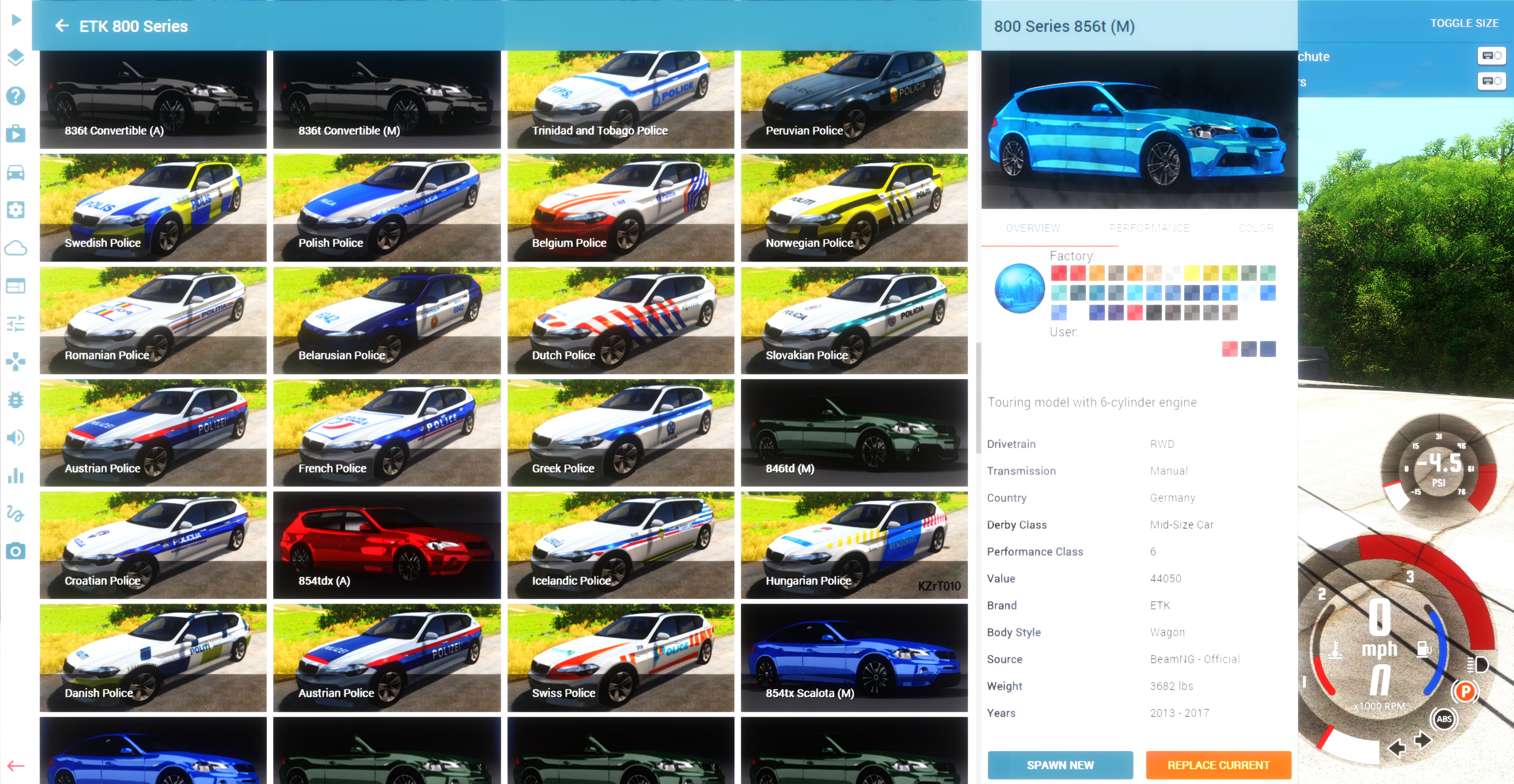Open the Help question mark icon
Image resolution: width=1514 pixels, height=784 pixels.
point(16,95)
